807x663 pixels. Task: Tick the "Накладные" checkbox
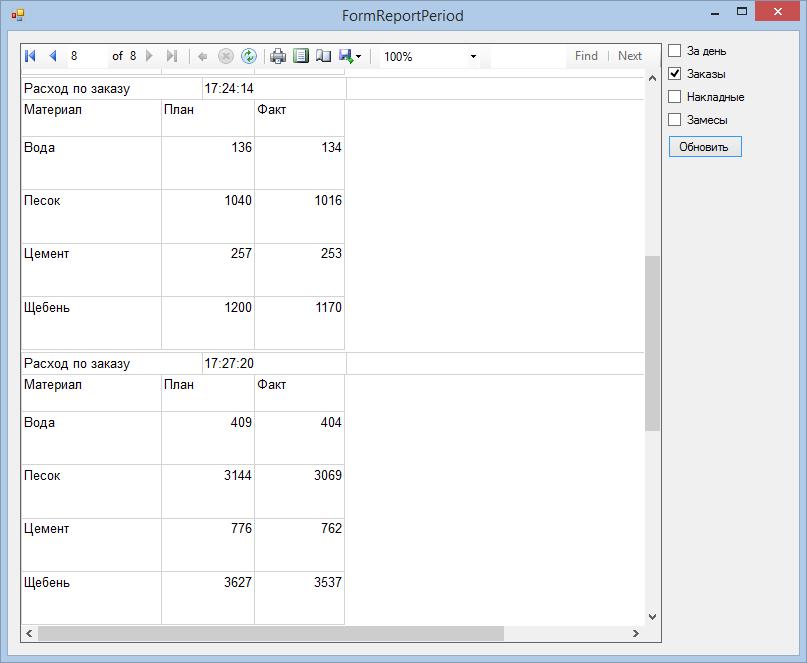[675, 96]
